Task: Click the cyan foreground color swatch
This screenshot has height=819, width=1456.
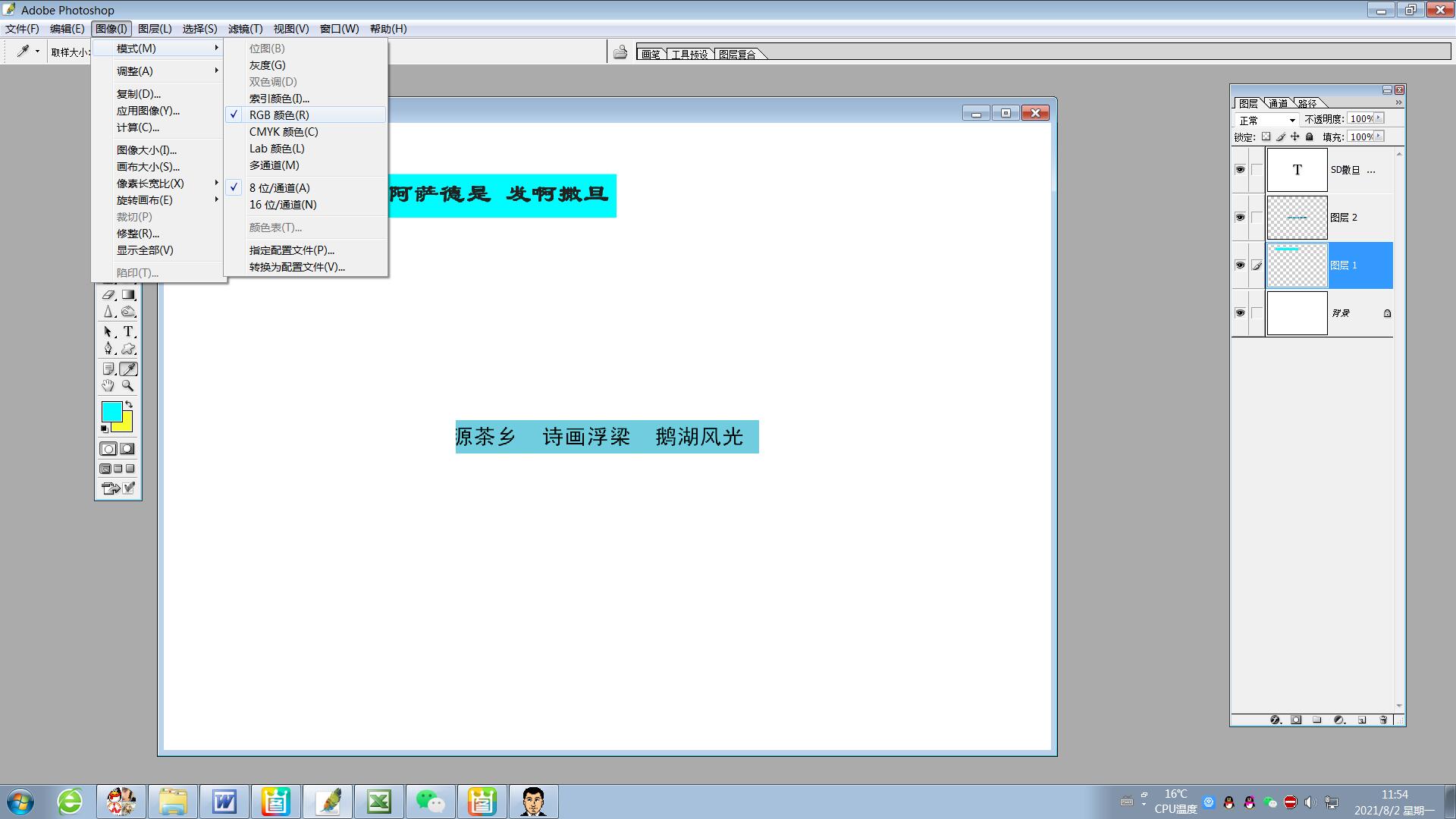Action: coord(111,411)
